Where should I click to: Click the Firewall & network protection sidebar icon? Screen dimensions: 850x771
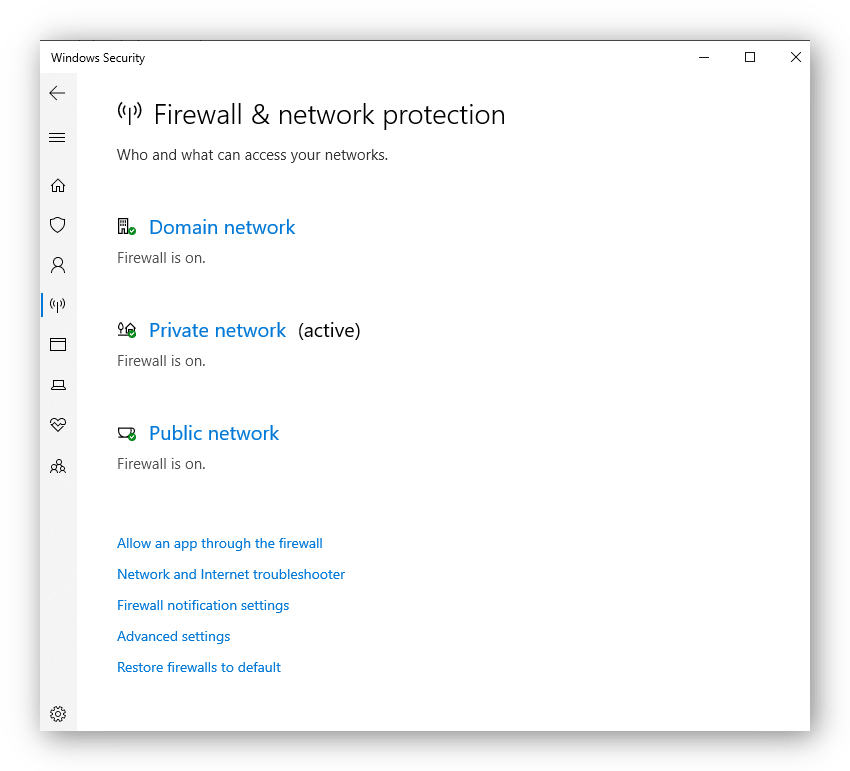coord(57,304)
